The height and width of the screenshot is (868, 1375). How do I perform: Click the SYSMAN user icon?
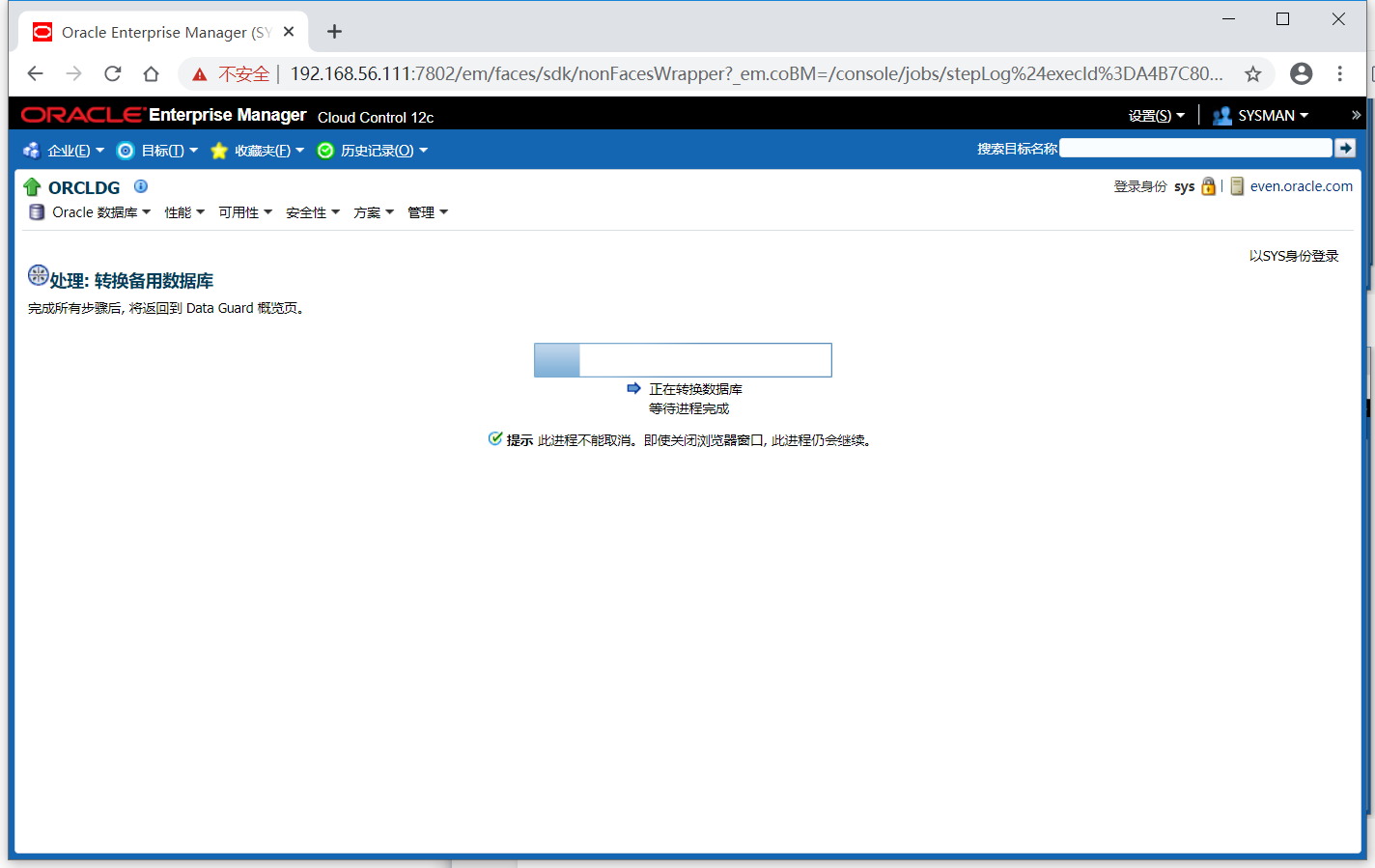(1222, 115)
